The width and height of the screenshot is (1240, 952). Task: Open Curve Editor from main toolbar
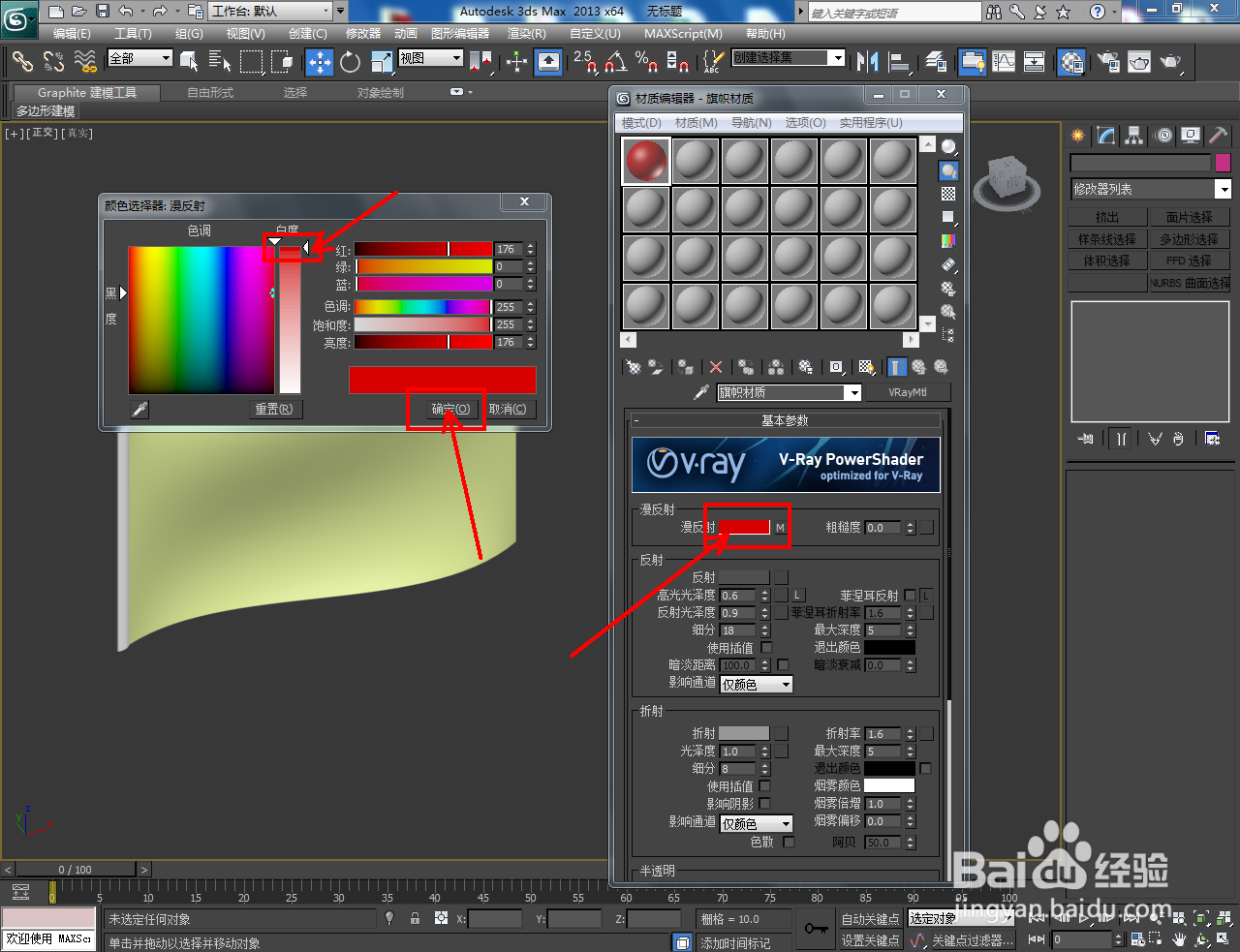1004,62
